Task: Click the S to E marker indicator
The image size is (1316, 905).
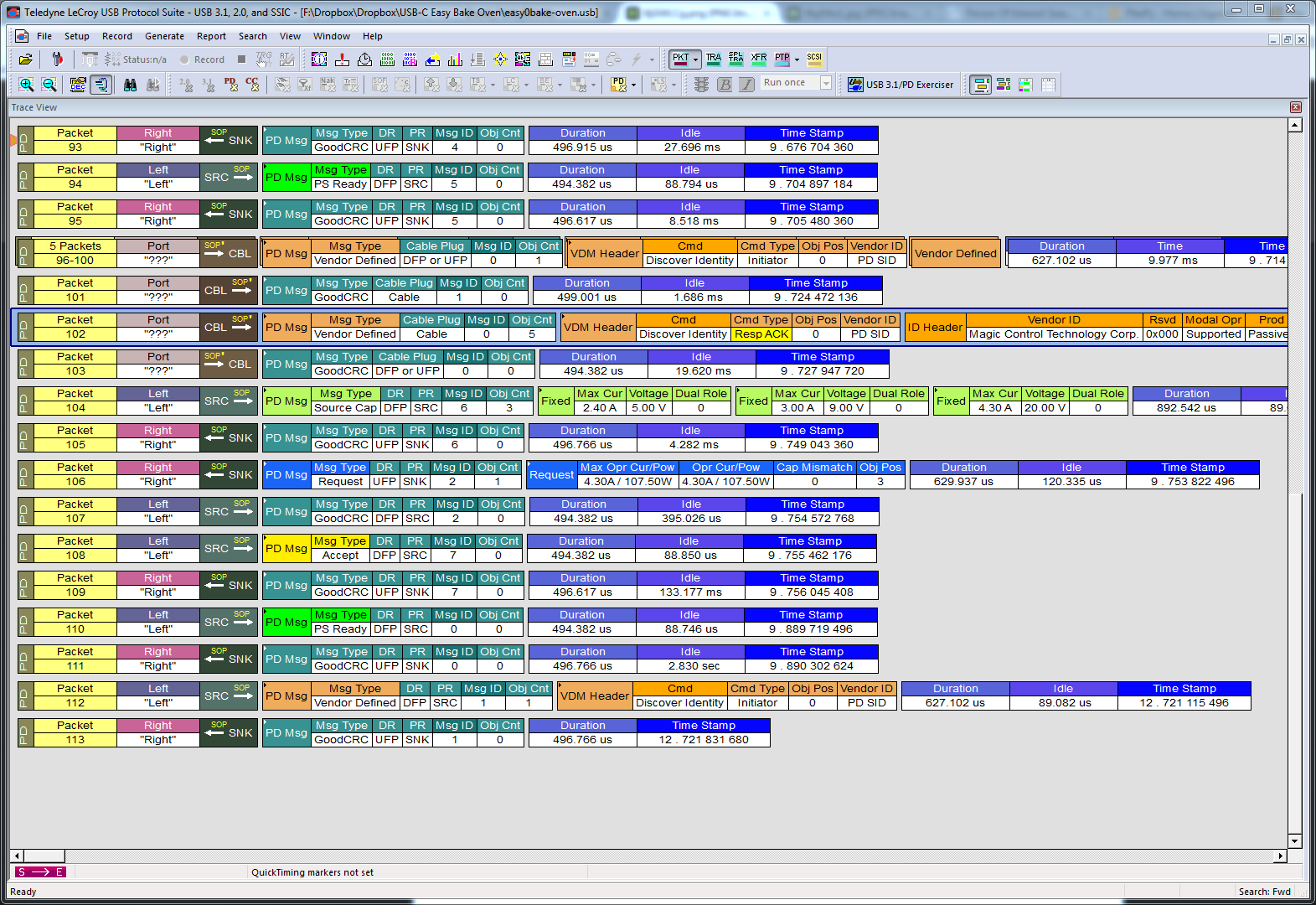Action: click(40, 872)
